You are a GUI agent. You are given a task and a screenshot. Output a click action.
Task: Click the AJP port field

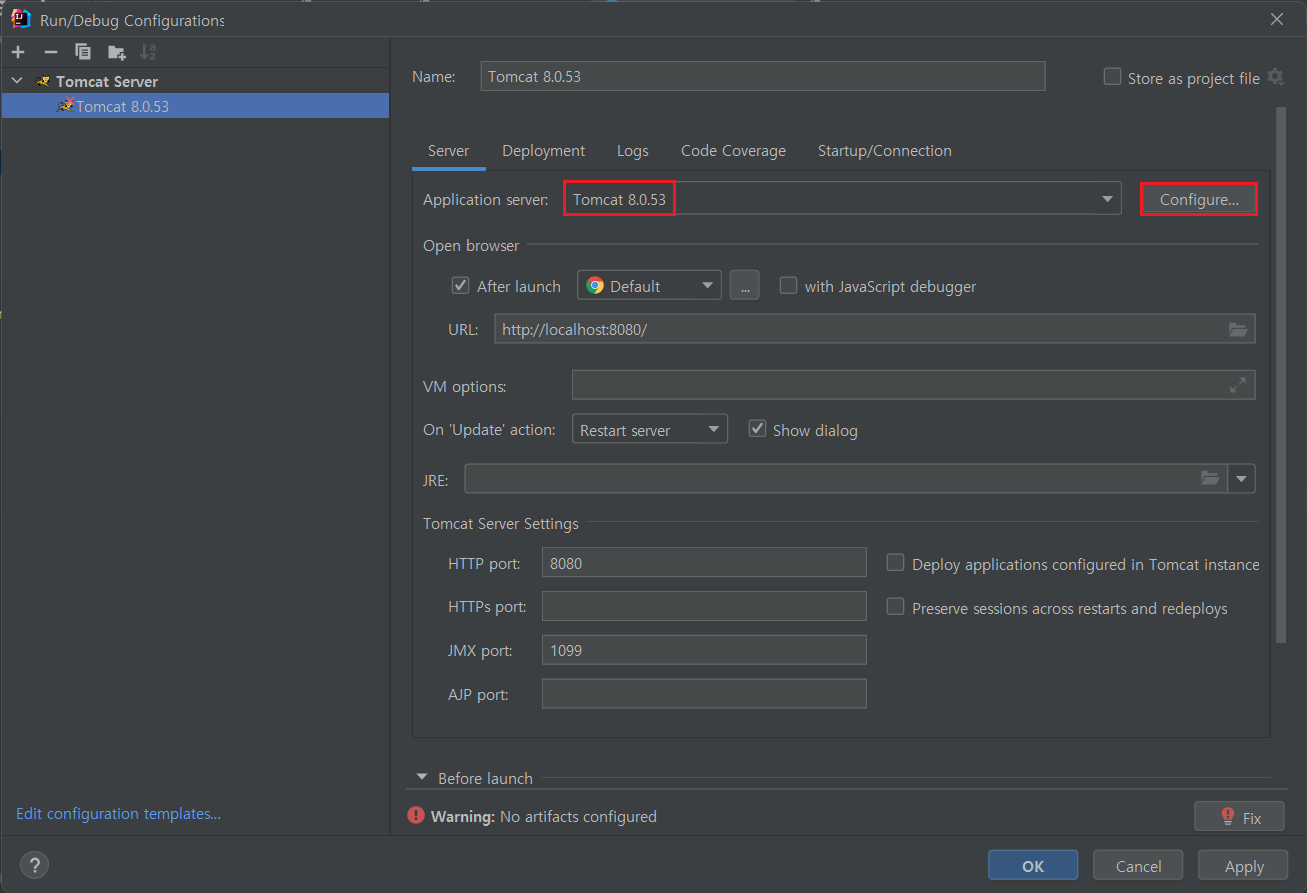click(x=704, y=694)
